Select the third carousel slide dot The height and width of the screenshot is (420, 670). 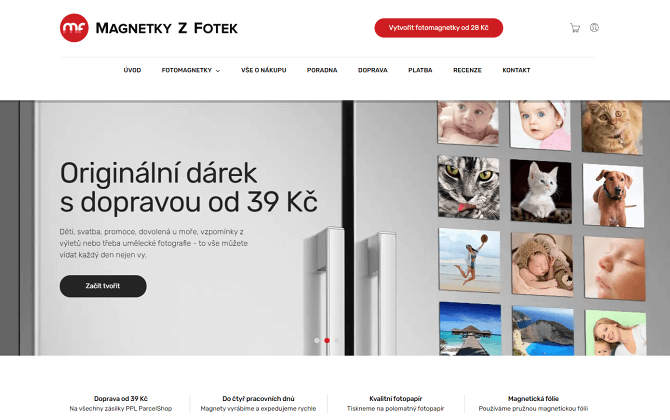point(337,341)
